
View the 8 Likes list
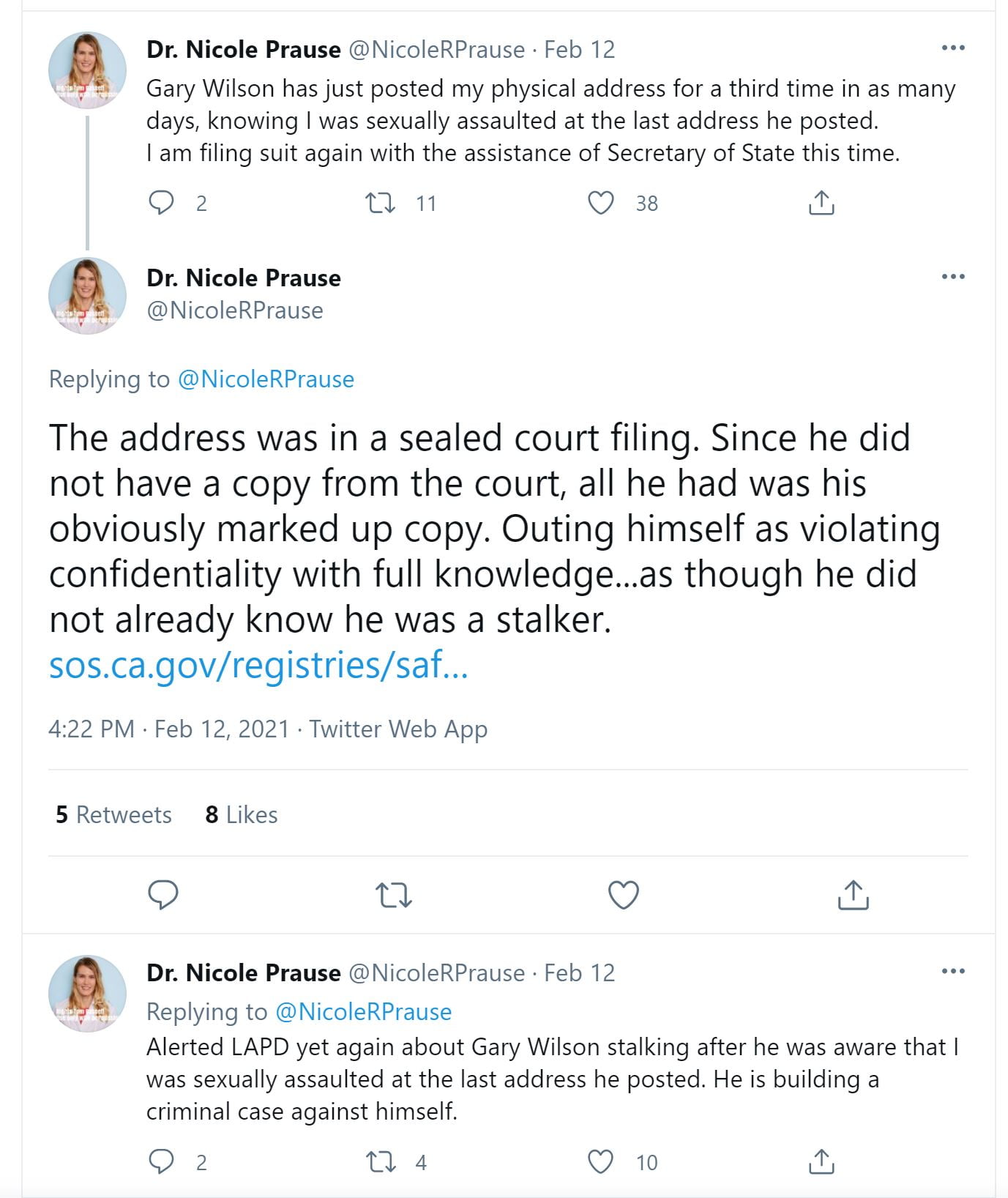242,814
